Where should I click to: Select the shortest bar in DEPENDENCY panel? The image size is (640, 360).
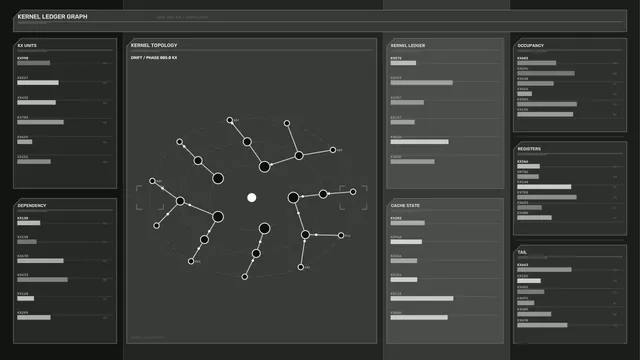25,298
